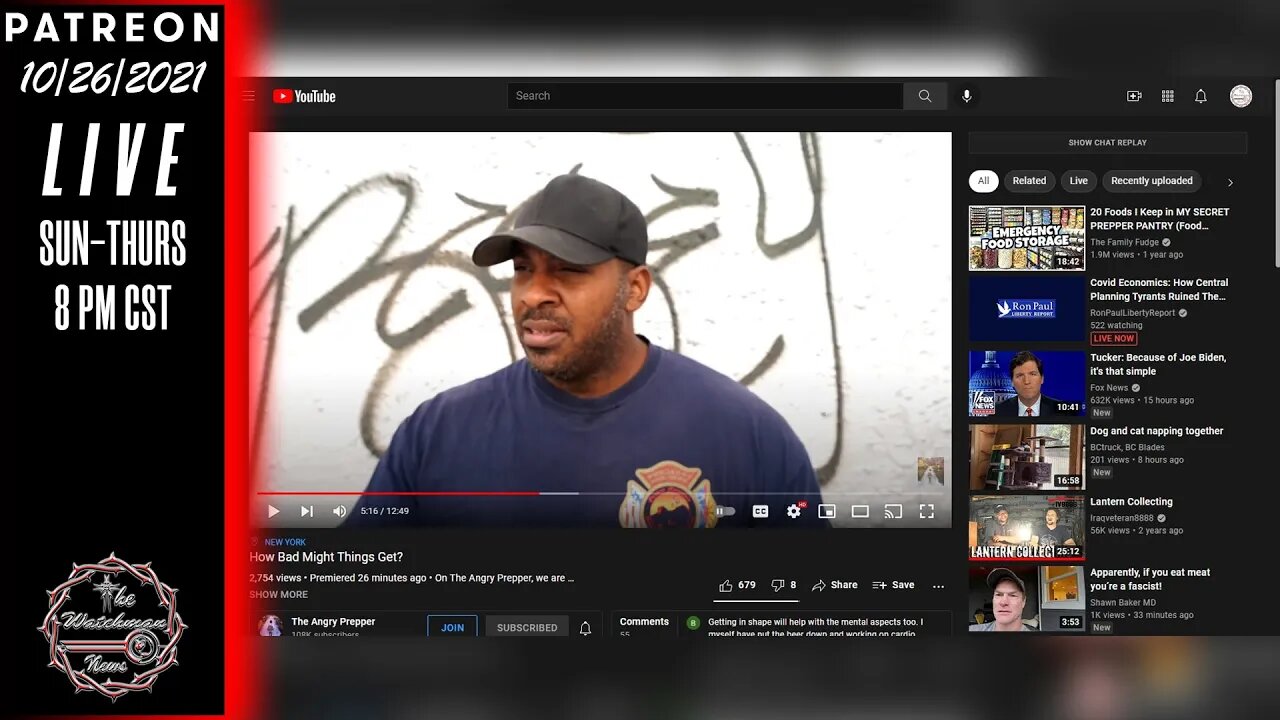Screen dimensions: 1280x720
Task: Click Shawn Baker MD channel name
Action: pos(1123,602)
